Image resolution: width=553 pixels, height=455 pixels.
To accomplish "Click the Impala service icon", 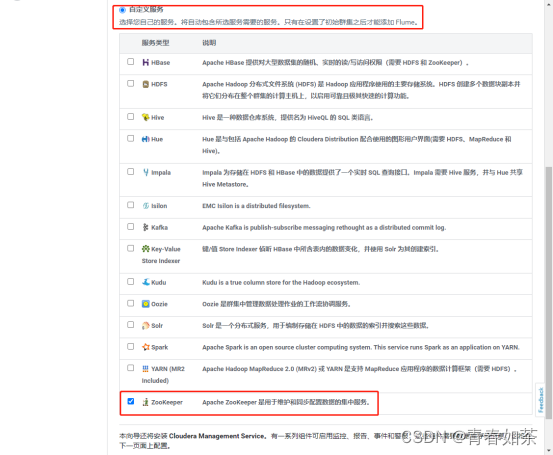I will [x=146, y=172].
